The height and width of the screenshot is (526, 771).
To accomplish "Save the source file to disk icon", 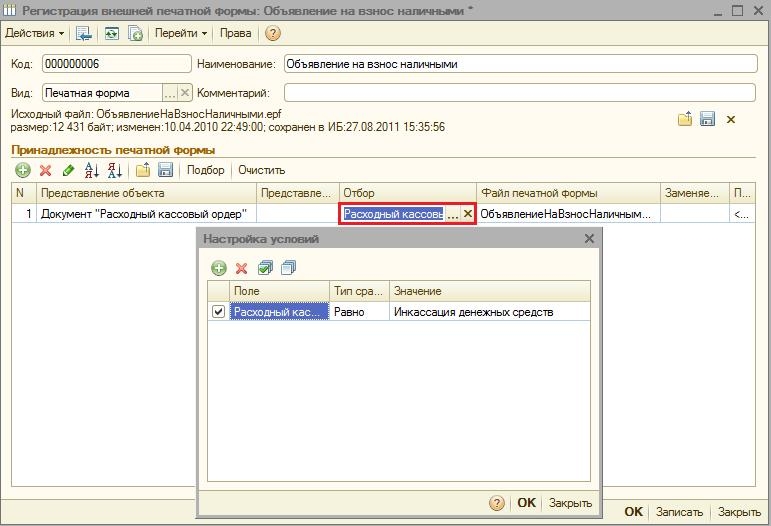I will click(x=708, y=120).
